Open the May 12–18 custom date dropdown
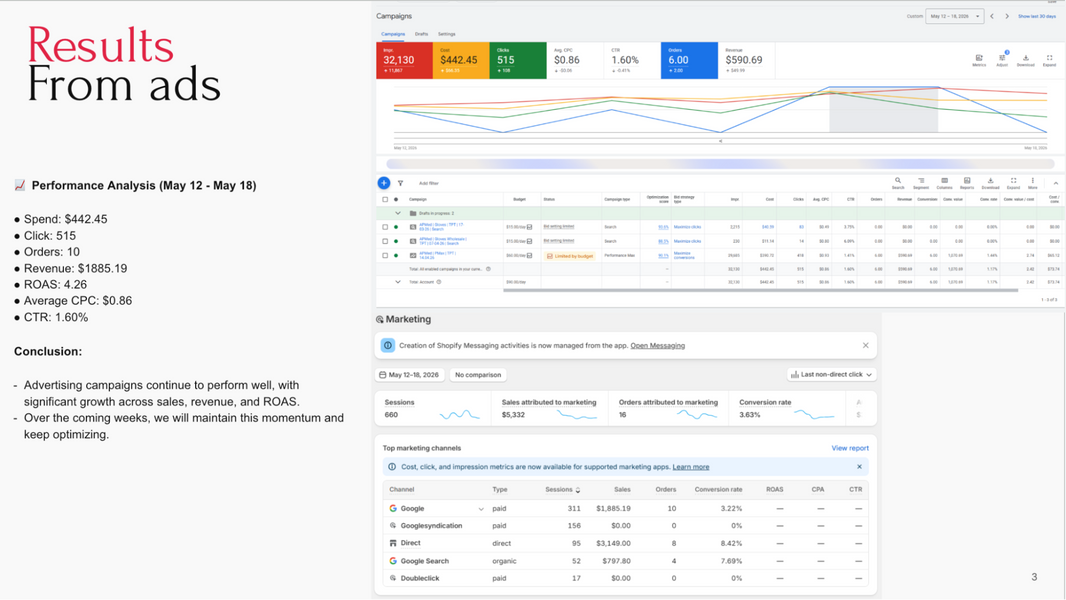The image size is (1066, 600). click(x=955, y=16)
